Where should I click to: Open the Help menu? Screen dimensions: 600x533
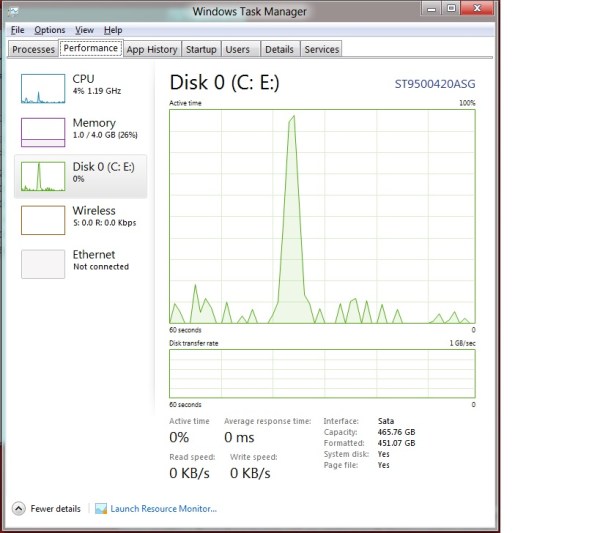click(x=112, y=30)
